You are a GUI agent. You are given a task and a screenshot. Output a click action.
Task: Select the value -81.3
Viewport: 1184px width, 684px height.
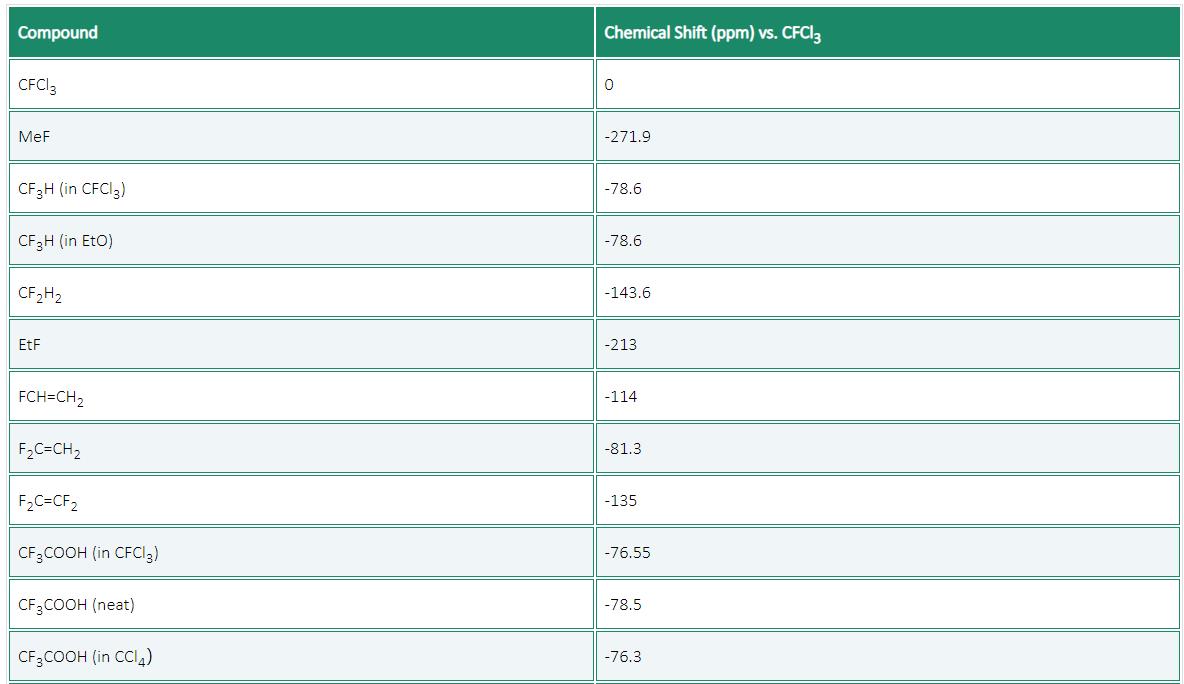887,448
